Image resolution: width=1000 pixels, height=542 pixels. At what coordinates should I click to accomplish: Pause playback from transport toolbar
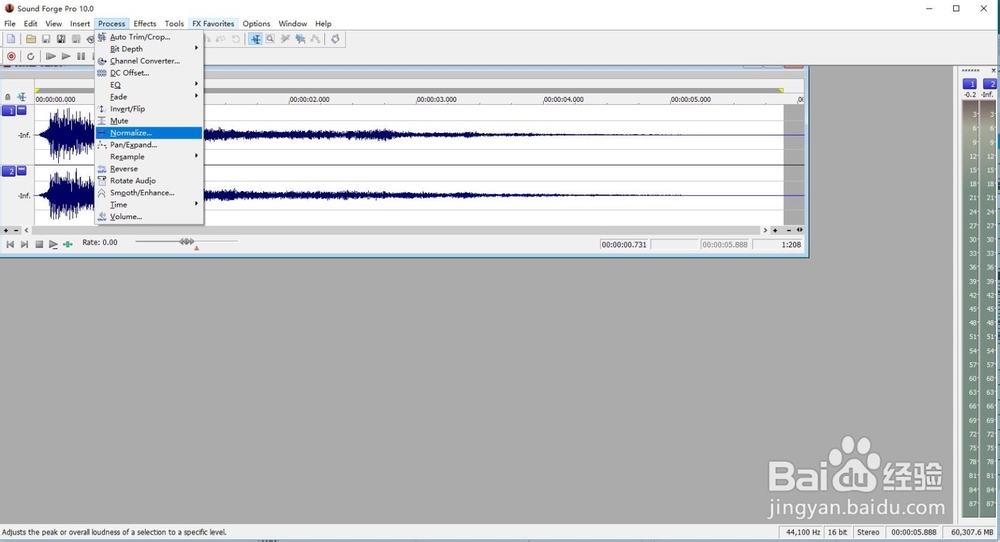coord(81,56)
